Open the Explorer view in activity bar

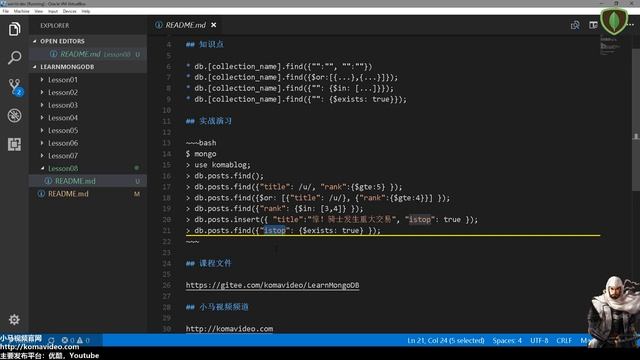point(14,29)
